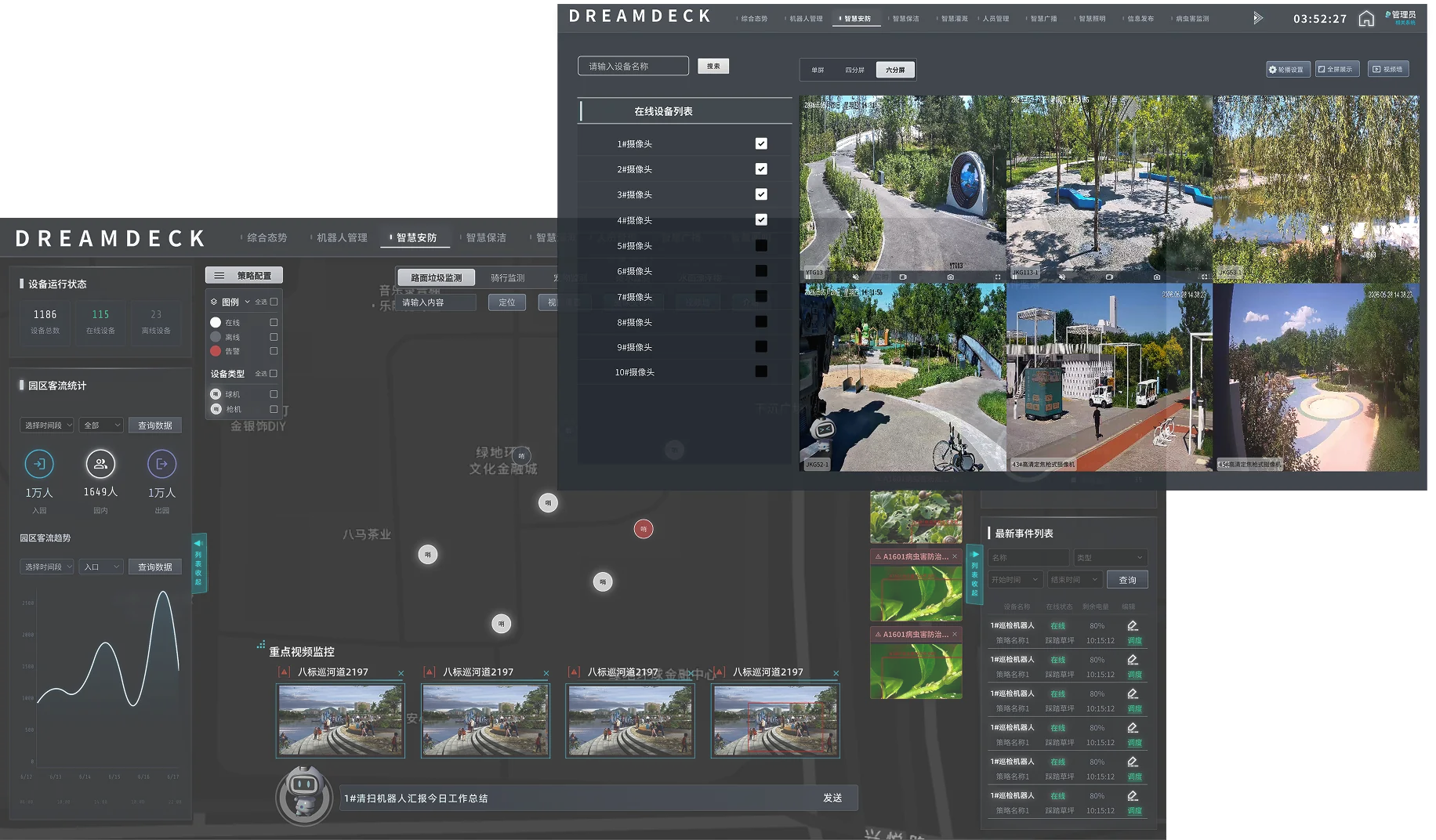Take a snapshot of the YTG13 feed
1436x840 pixels.
click(x=950, y=277)
